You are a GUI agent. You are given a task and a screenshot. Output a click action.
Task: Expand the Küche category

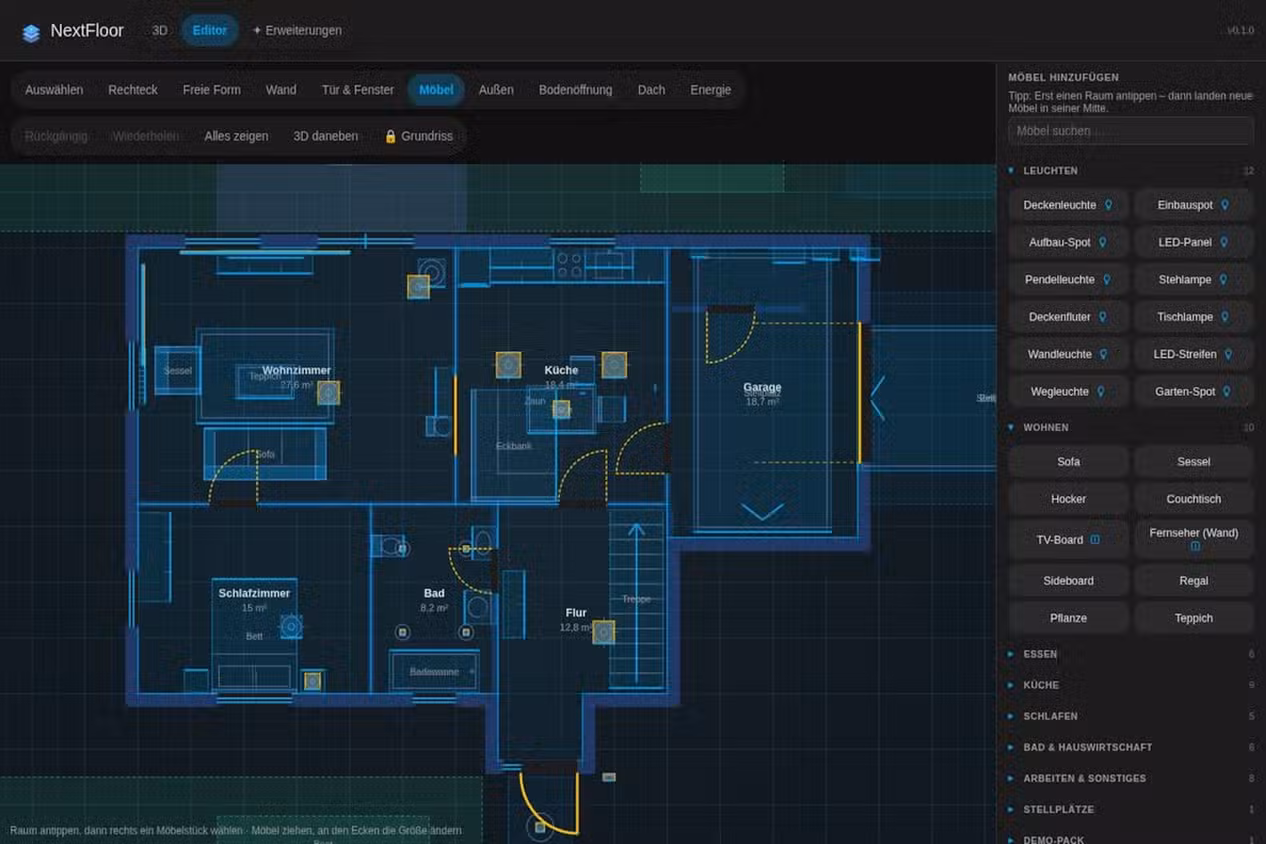(1130, 685)
